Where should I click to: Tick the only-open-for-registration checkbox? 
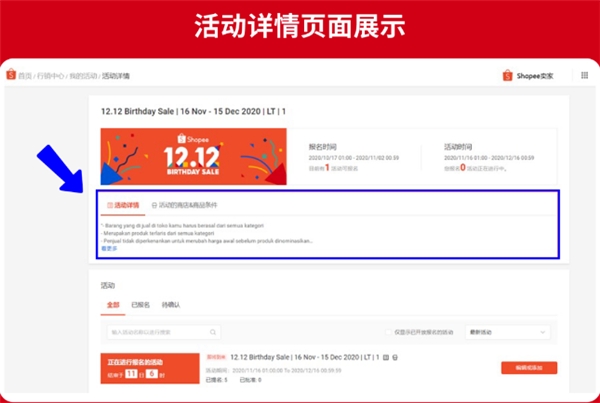(388, 332)
